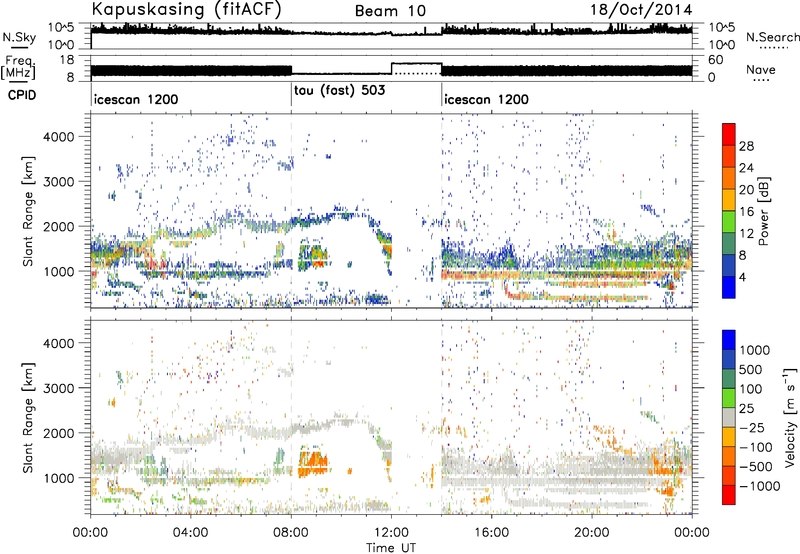Click the 'CPID' row label
800x554 pixels.
click(x=22, y=95)
